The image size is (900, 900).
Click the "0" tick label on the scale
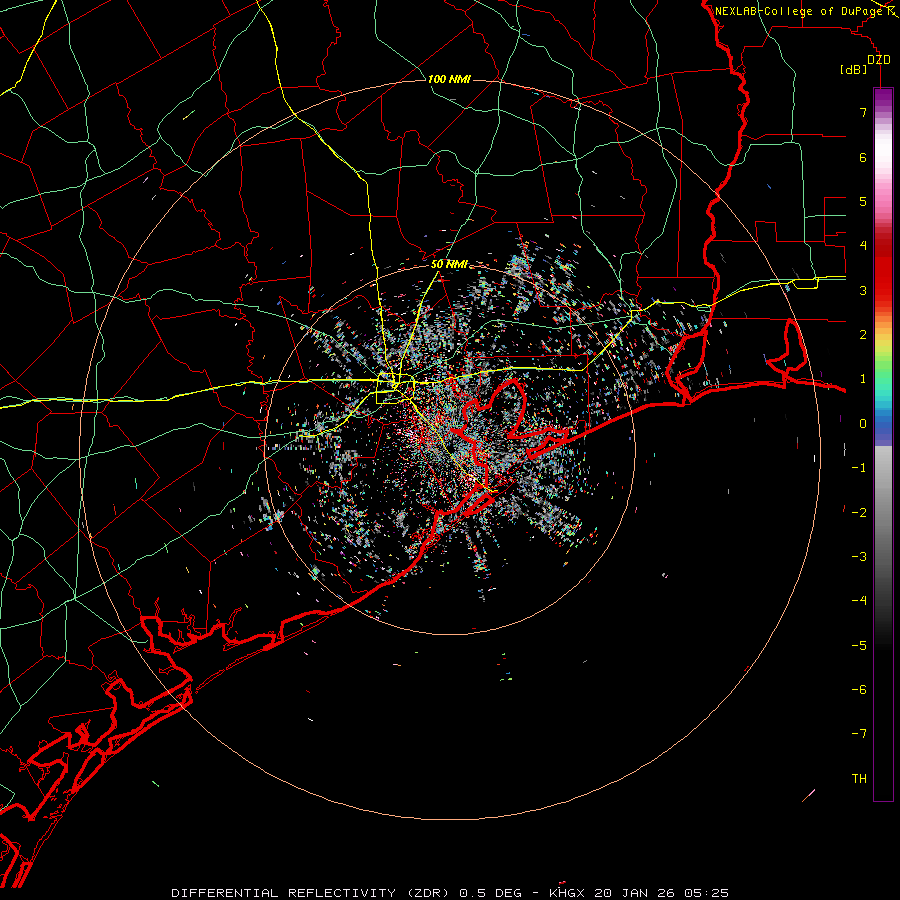863,424
